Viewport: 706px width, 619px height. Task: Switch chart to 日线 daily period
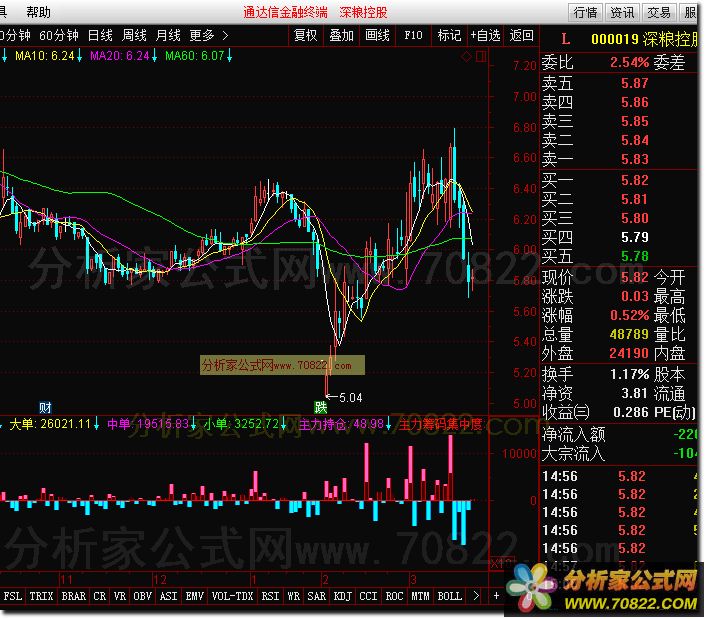100,35
